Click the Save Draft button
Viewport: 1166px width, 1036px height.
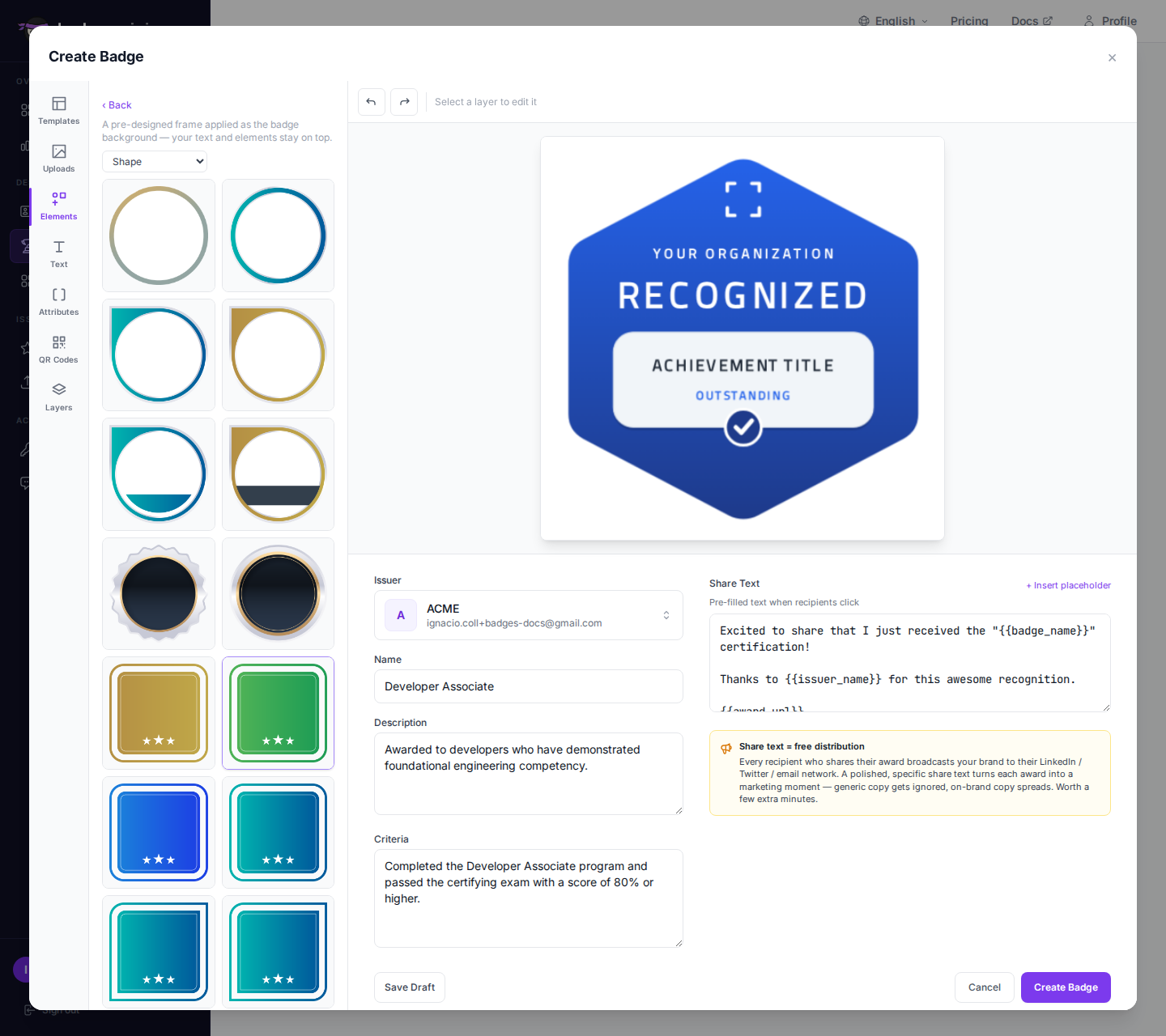coord(410,987)
